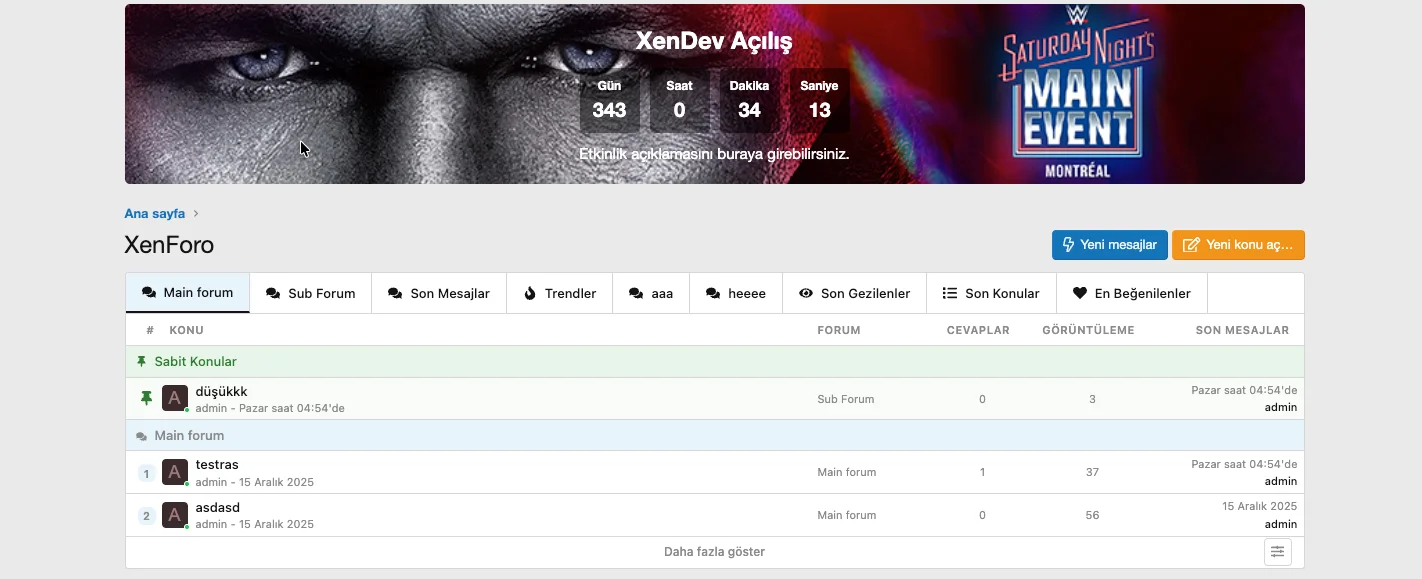The height and width of the screenshot is (579, 1422).
Task: Select the Son Konular list tab
Action: [990, 293]
